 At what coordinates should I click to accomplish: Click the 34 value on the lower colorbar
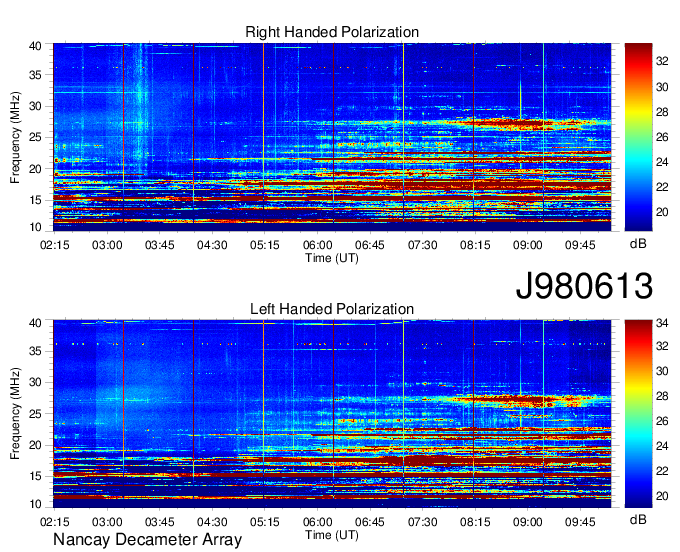pos(662,323)
